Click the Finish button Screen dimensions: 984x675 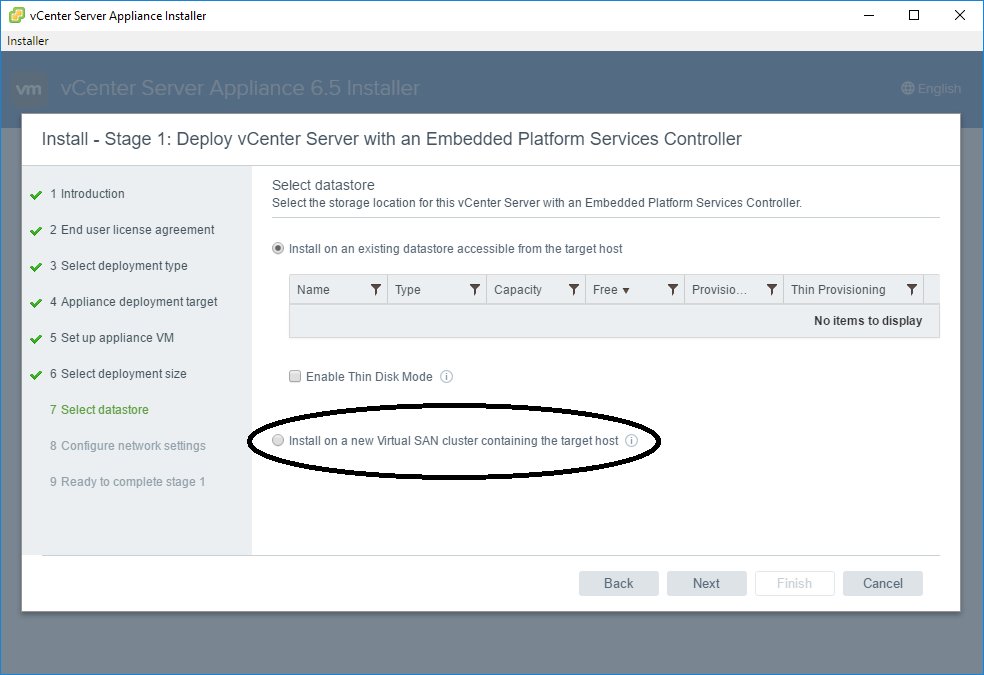794,583
